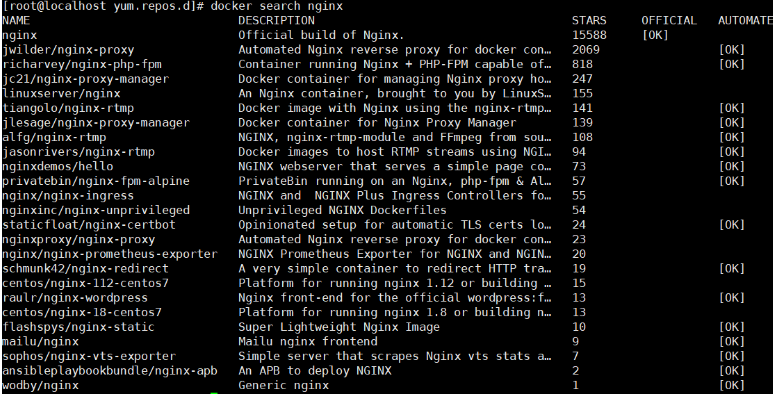Screen dimensions: 773x395
Task: Select the 'linuxserver/nginx' image name
Action: coord(61,94)
